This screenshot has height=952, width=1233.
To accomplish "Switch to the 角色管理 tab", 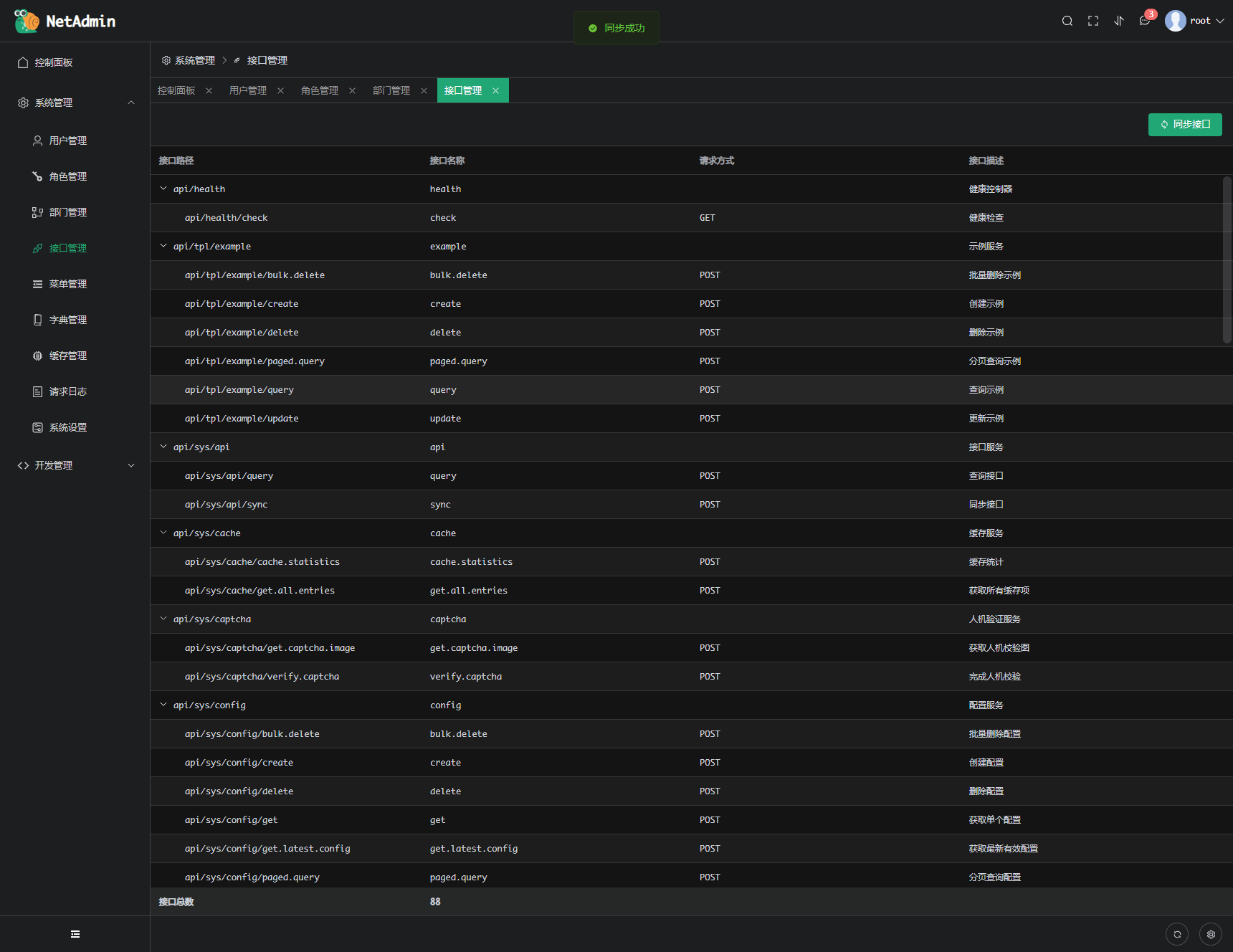I will click(320, 90).
